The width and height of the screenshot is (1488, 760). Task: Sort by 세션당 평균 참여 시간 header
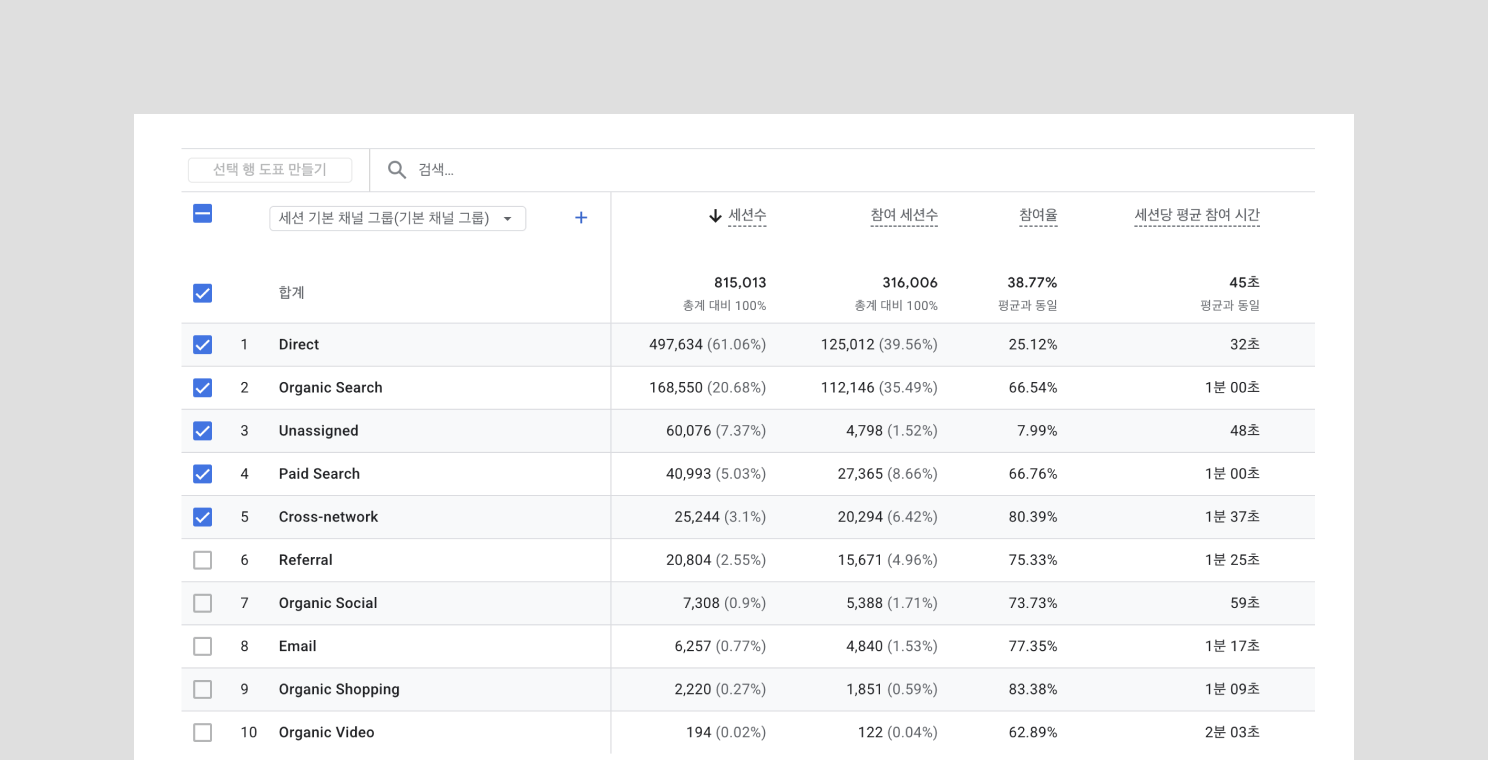tap(1197, 215)
